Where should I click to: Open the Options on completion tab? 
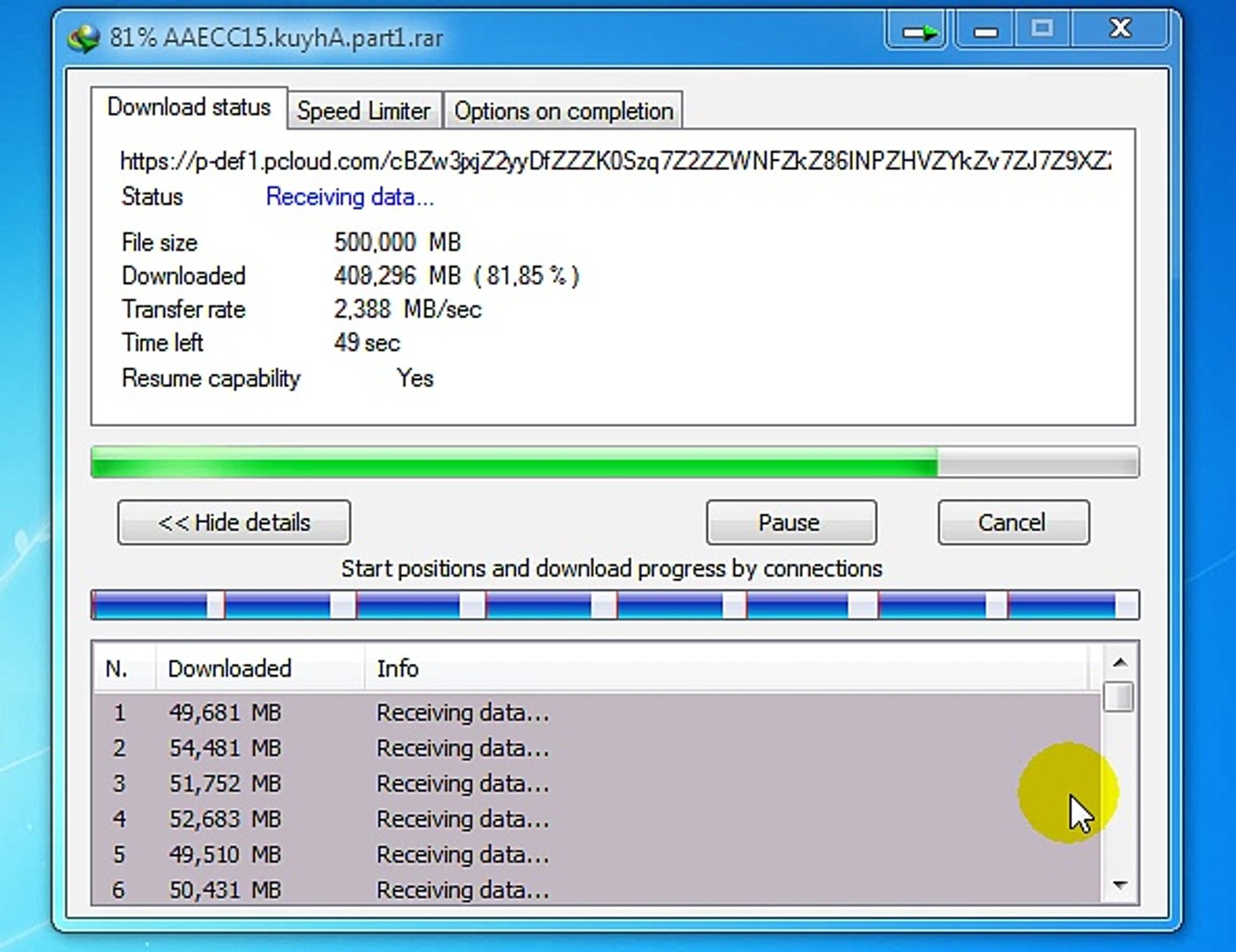point(563,111)
